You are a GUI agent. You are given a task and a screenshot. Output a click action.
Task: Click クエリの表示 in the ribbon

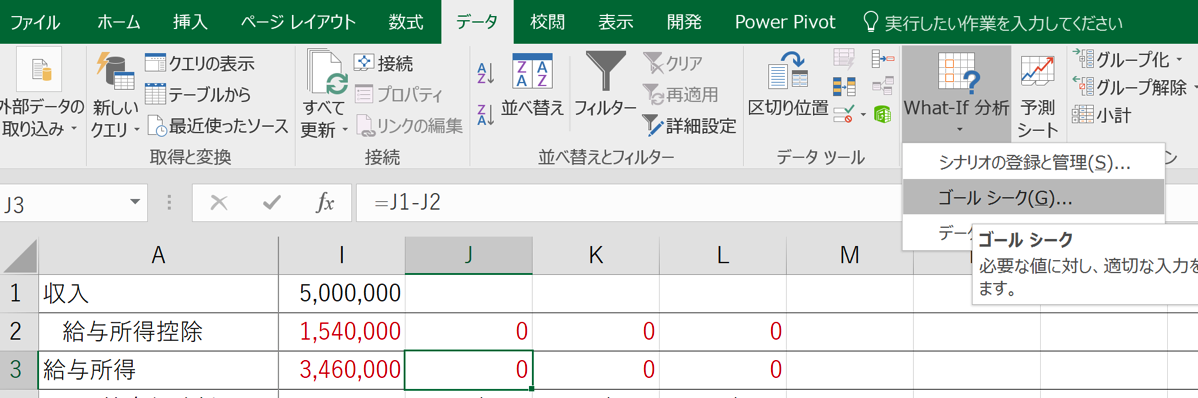point(199,63)
